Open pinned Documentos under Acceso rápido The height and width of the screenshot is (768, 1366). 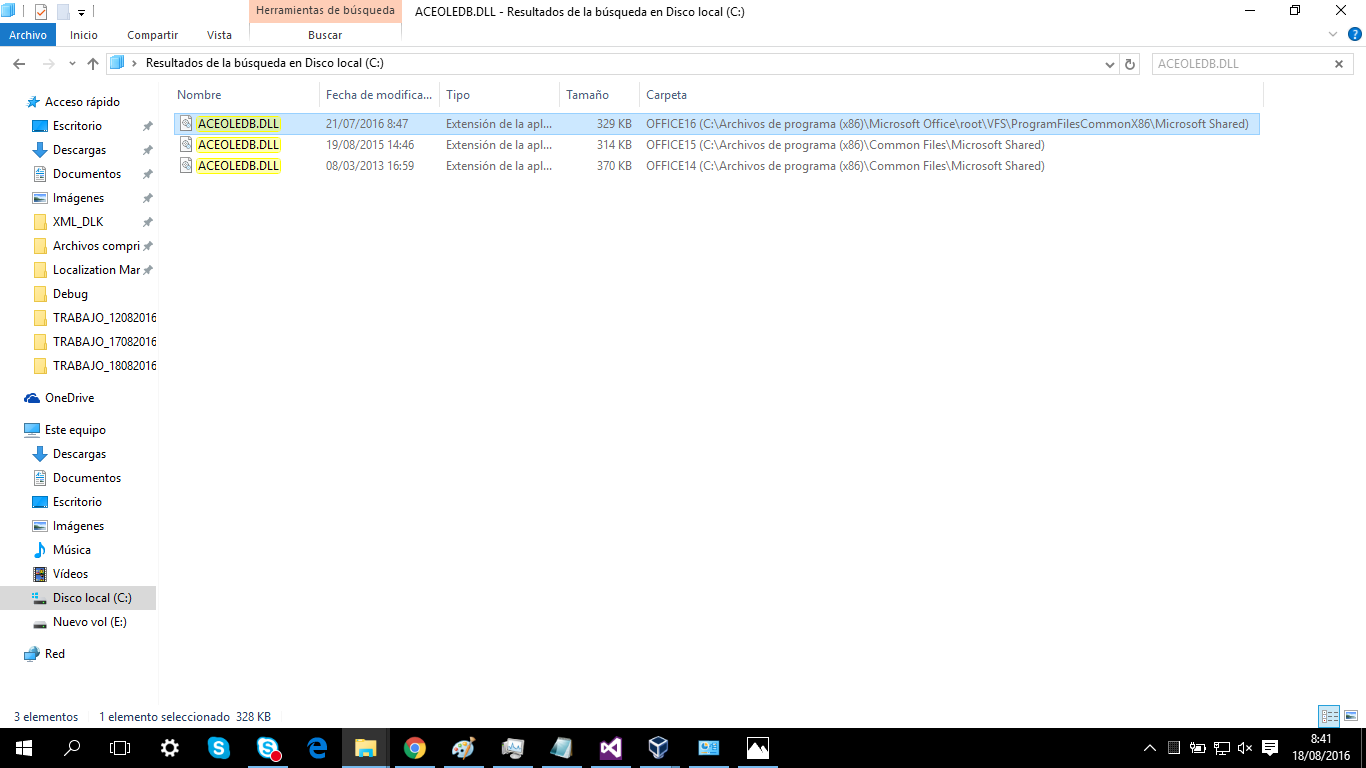(x=87, y=174)
